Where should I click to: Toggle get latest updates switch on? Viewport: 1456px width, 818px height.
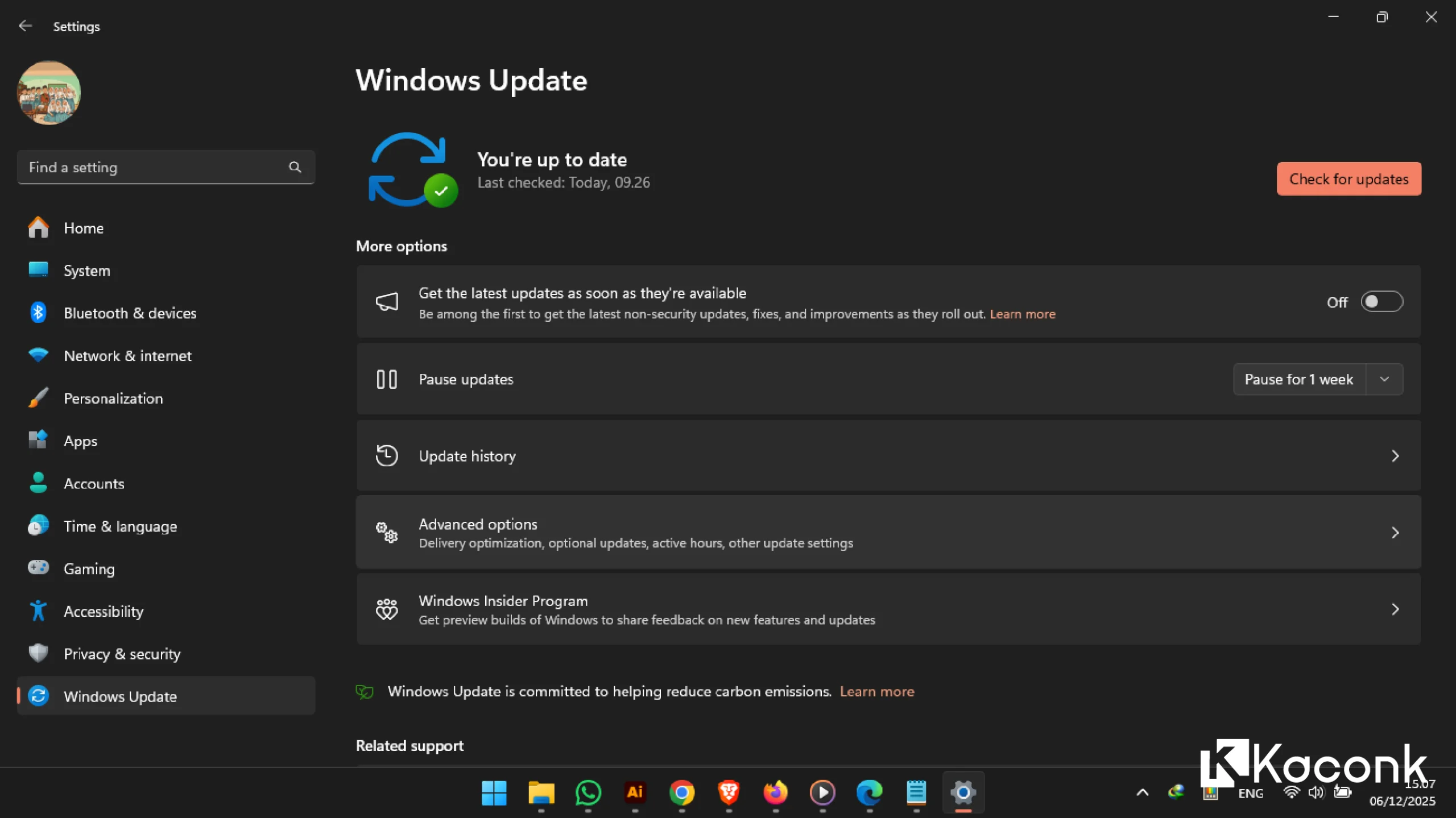point(1381,302)
